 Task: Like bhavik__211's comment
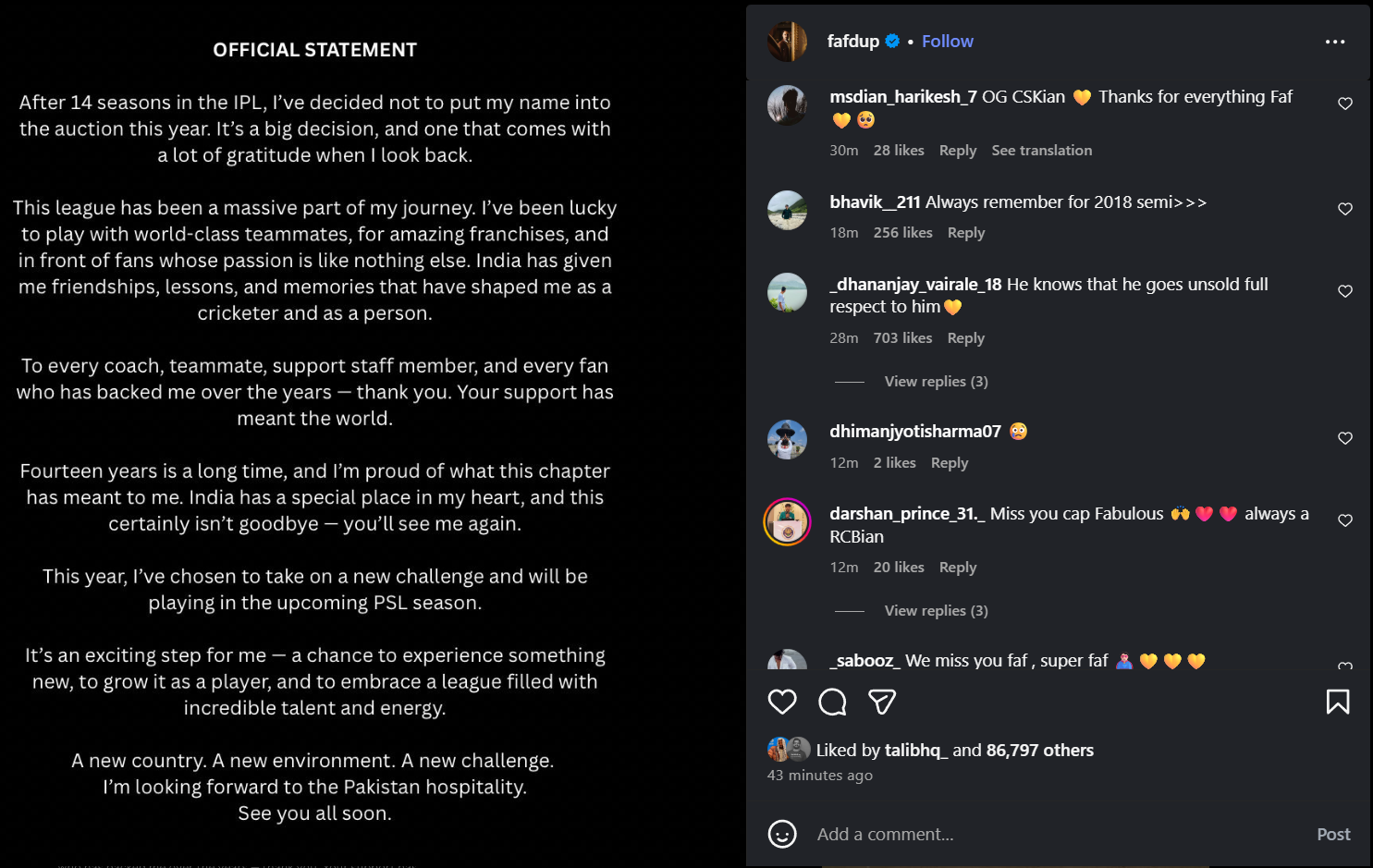pyautogui.click(x=1345, y=209)
